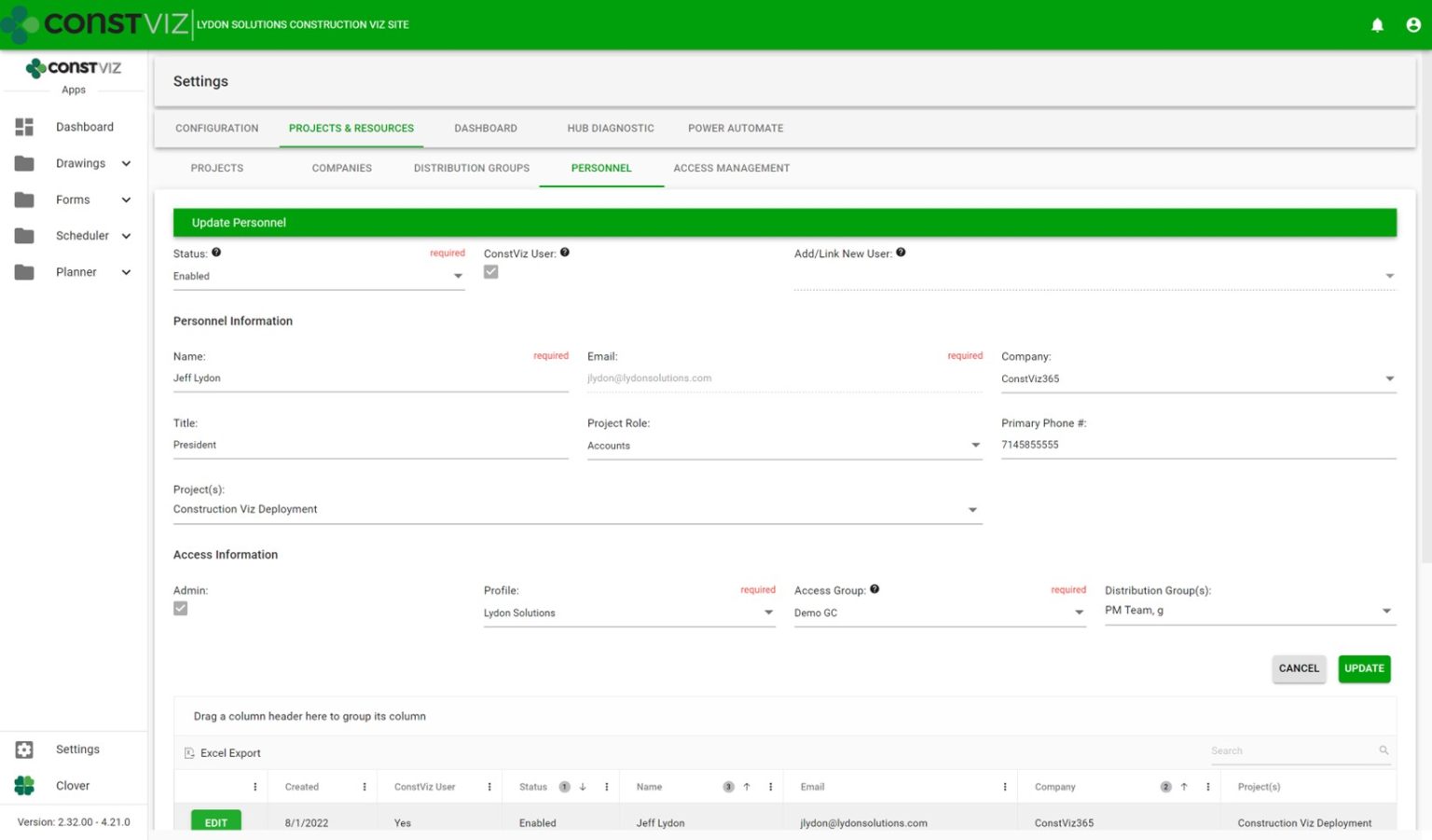
Task: Click the notification bell icon
Action: (1377, 25)
